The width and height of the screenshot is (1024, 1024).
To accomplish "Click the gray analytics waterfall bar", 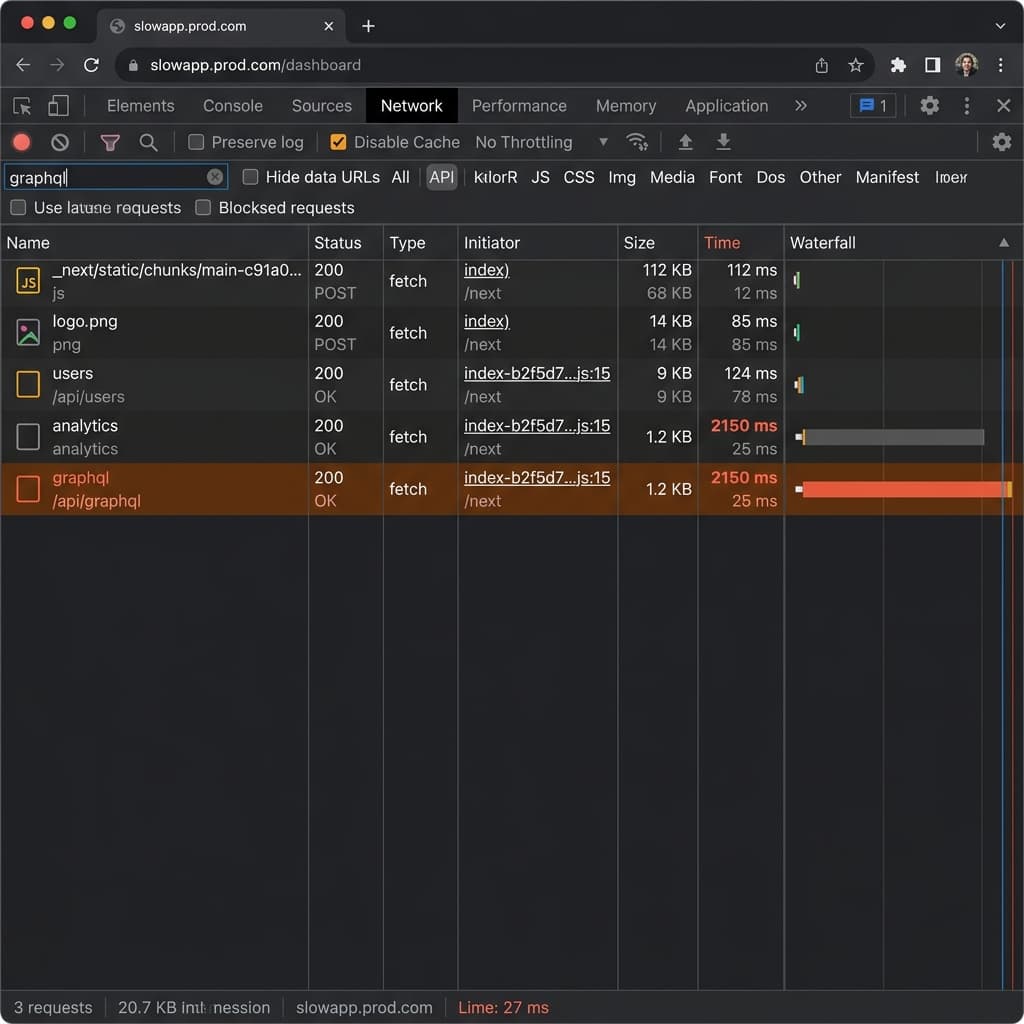I will pyautogui.click(x=893, y=437).
